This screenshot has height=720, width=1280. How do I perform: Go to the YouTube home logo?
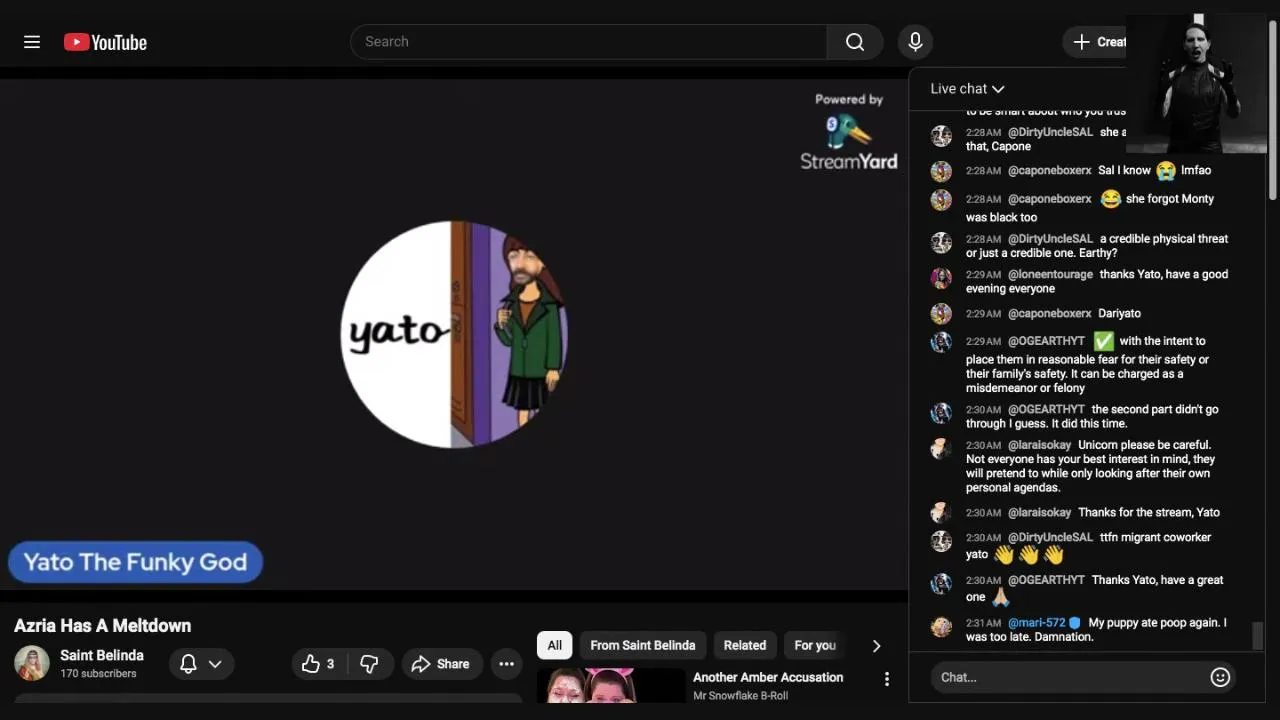click(105, 42)
